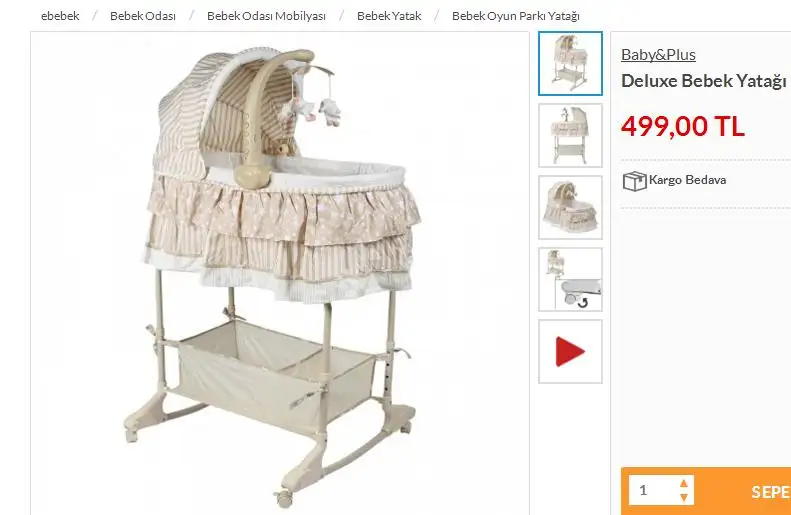The width and height of the screenshot is (791, 515).
Task: Decrease quantity with the down arrow
Action: (x=684, y=497)
